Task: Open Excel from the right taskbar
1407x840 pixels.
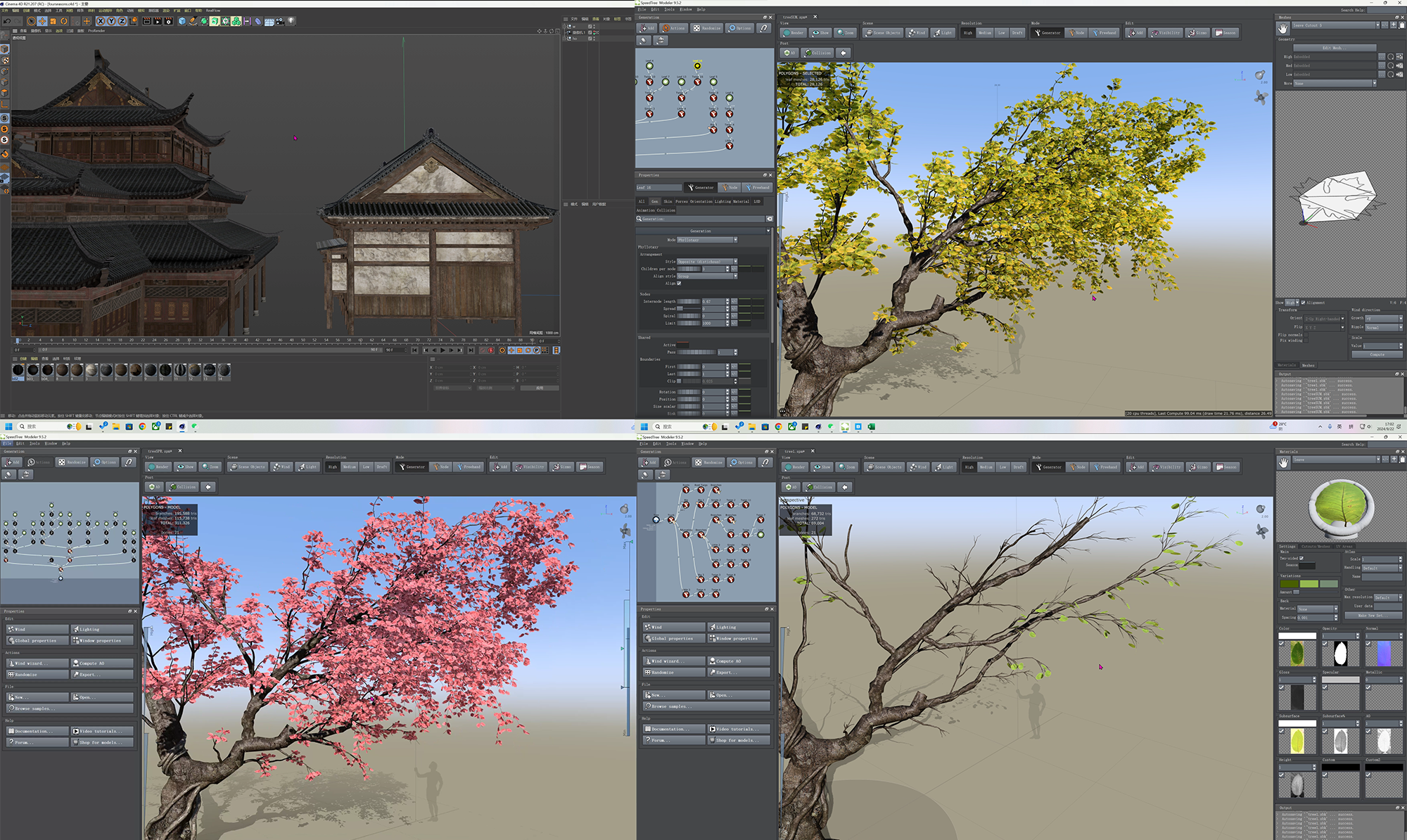Action: click(871, 426)
